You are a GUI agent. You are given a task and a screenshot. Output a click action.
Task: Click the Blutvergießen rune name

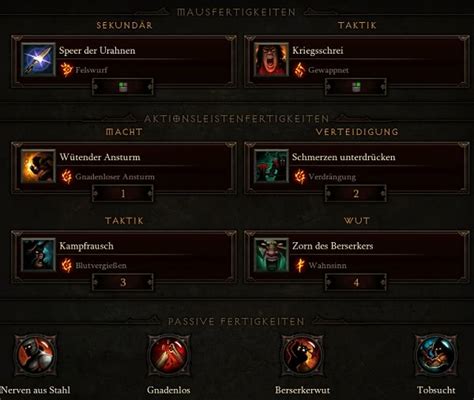tap(101, 266)
